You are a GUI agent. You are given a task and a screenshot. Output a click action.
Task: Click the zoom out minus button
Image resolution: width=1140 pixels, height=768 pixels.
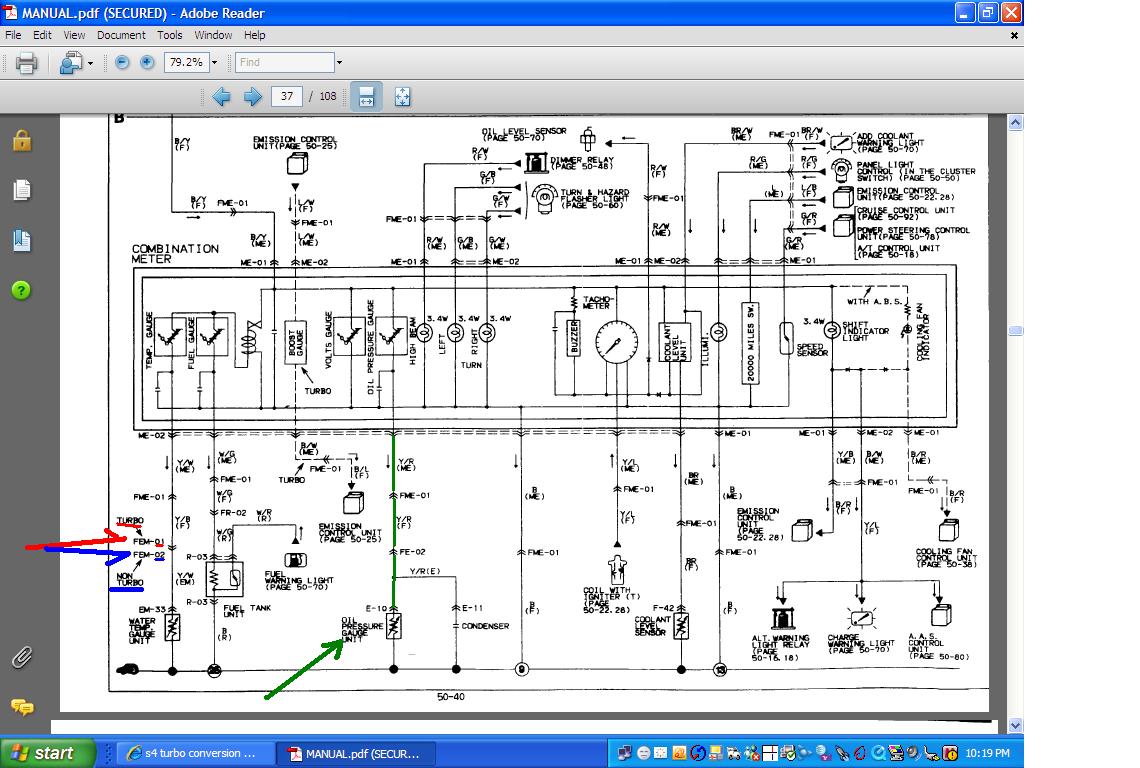122,63
